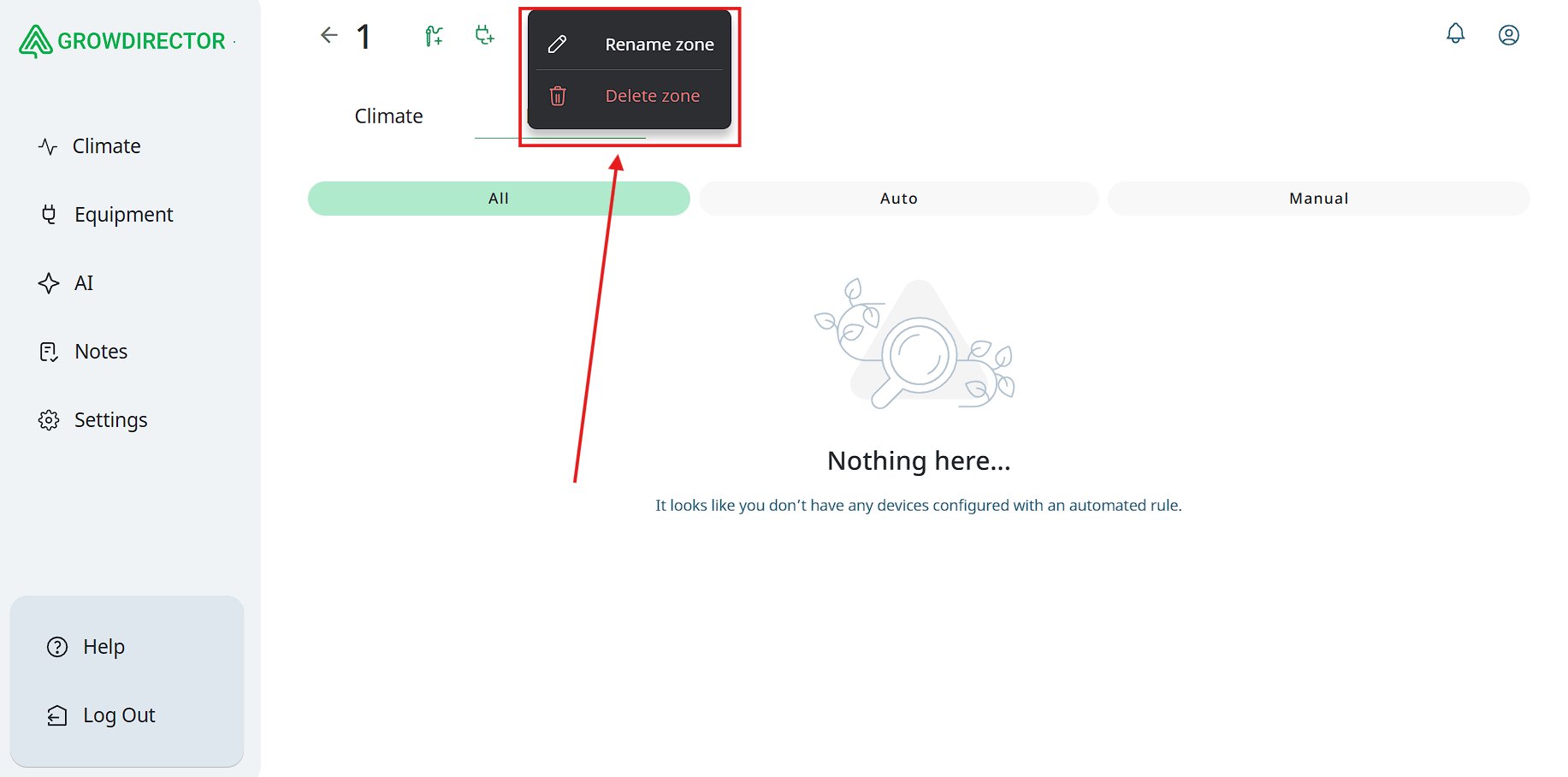This screenshot has height=777, width=1568.
Task: Go back using the left arrow
Action: click(329, 35)
